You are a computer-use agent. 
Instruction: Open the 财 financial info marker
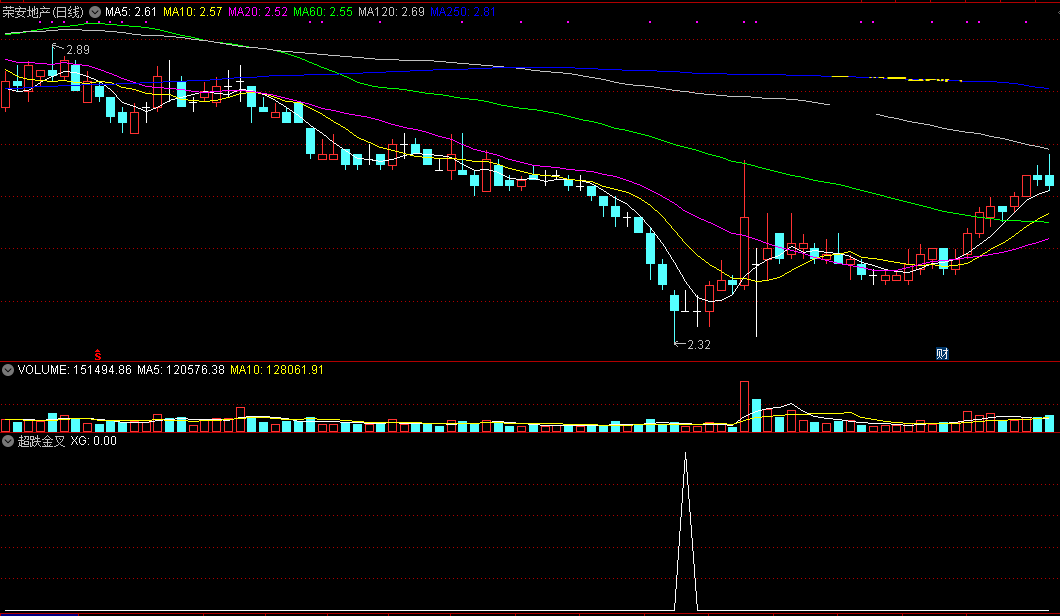[942, 354]
